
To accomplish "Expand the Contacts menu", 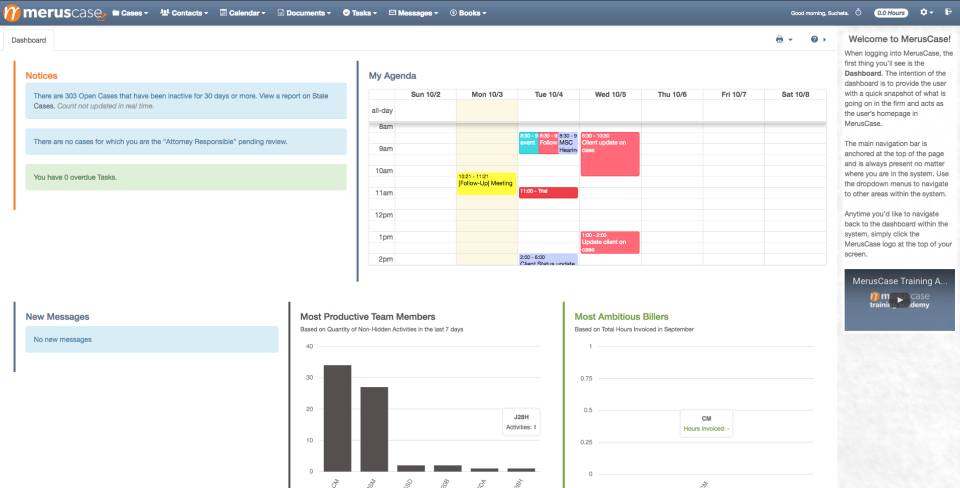I will click(184, 13).
